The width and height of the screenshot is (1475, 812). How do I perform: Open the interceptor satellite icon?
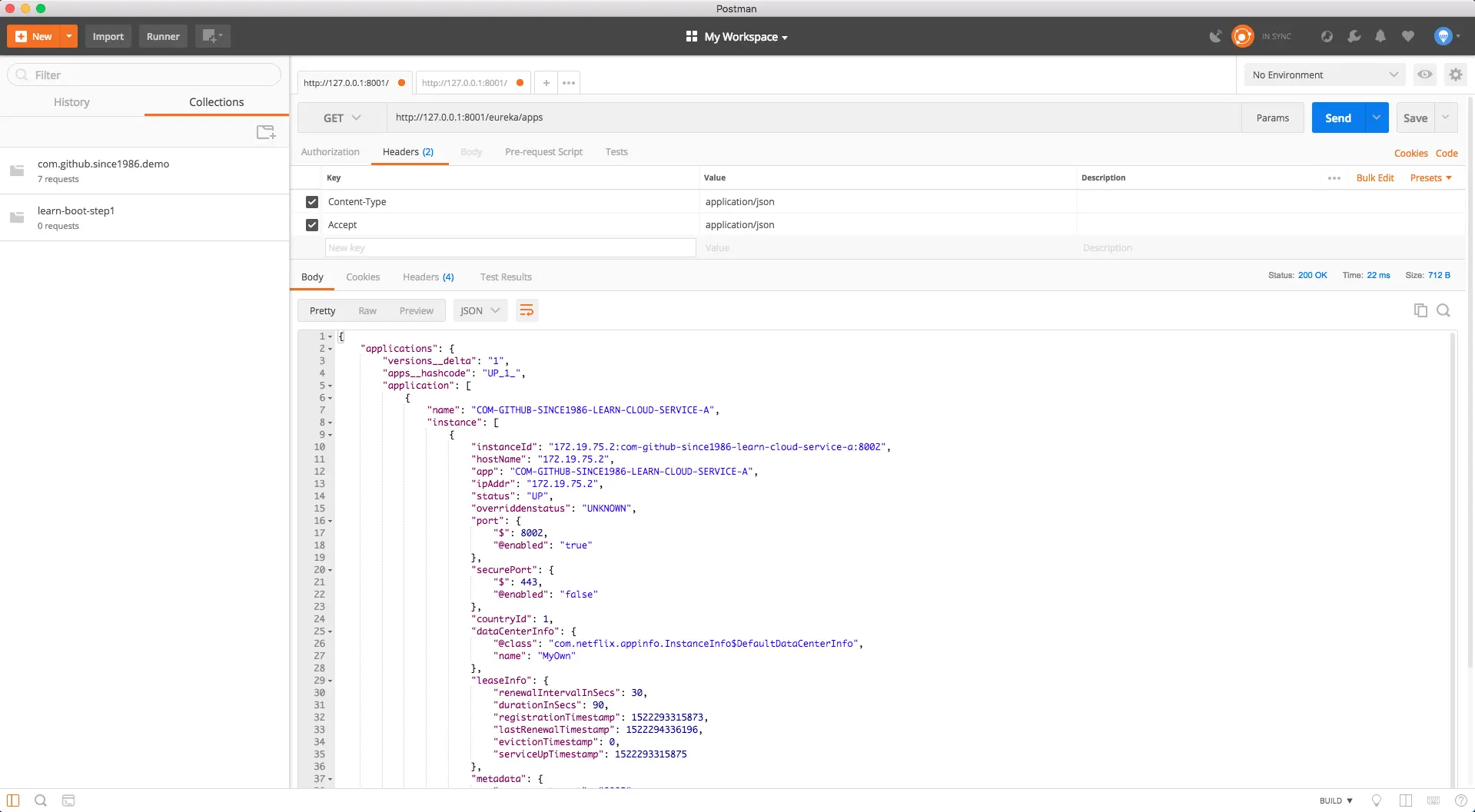point(1215,36)
